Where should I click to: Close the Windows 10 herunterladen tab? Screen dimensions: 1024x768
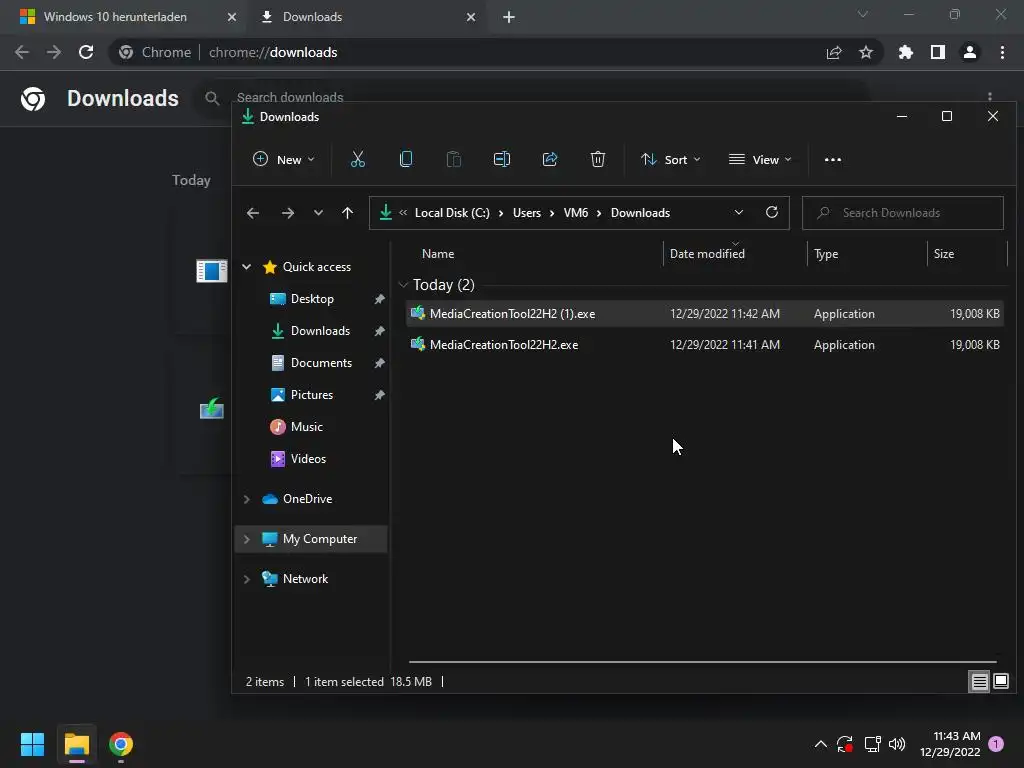tap(231, 17)
